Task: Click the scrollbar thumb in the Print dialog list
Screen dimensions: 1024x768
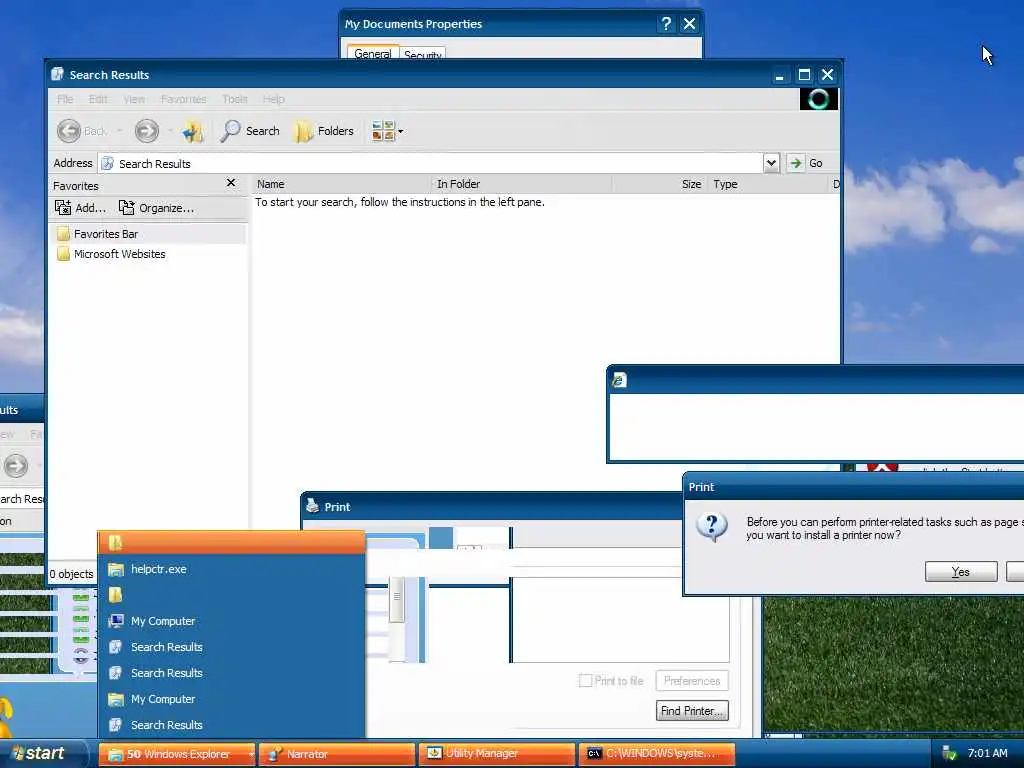Action: [x=396, y=598]
